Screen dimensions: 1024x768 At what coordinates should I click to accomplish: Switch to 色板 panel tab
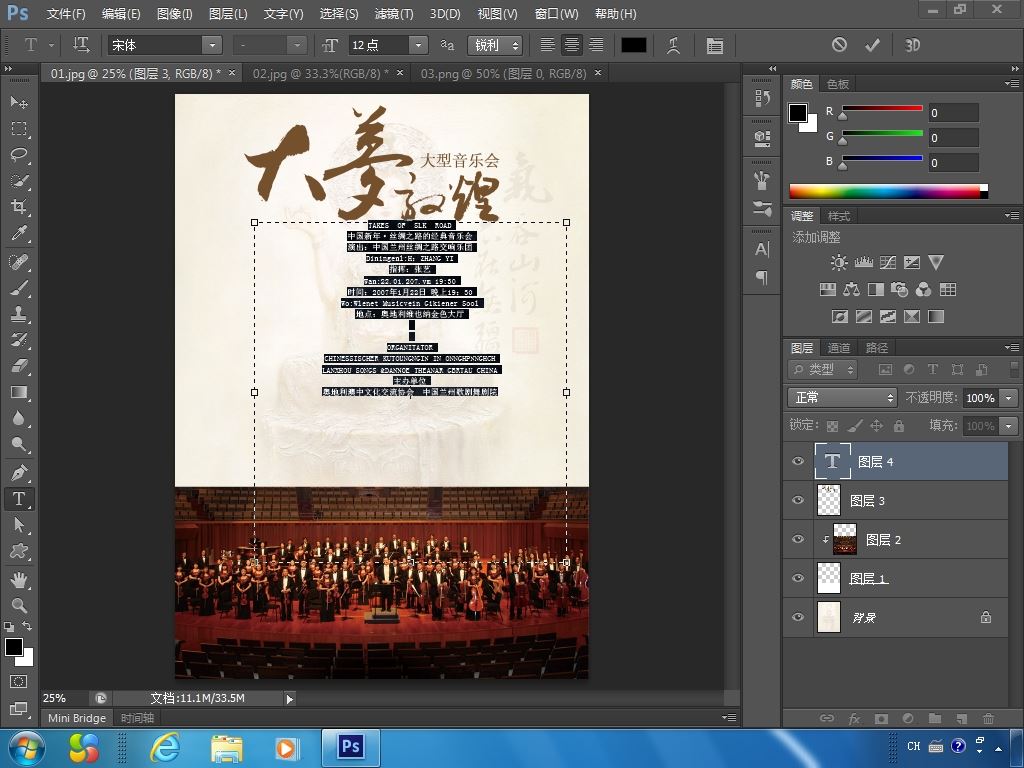click(838, 84)
